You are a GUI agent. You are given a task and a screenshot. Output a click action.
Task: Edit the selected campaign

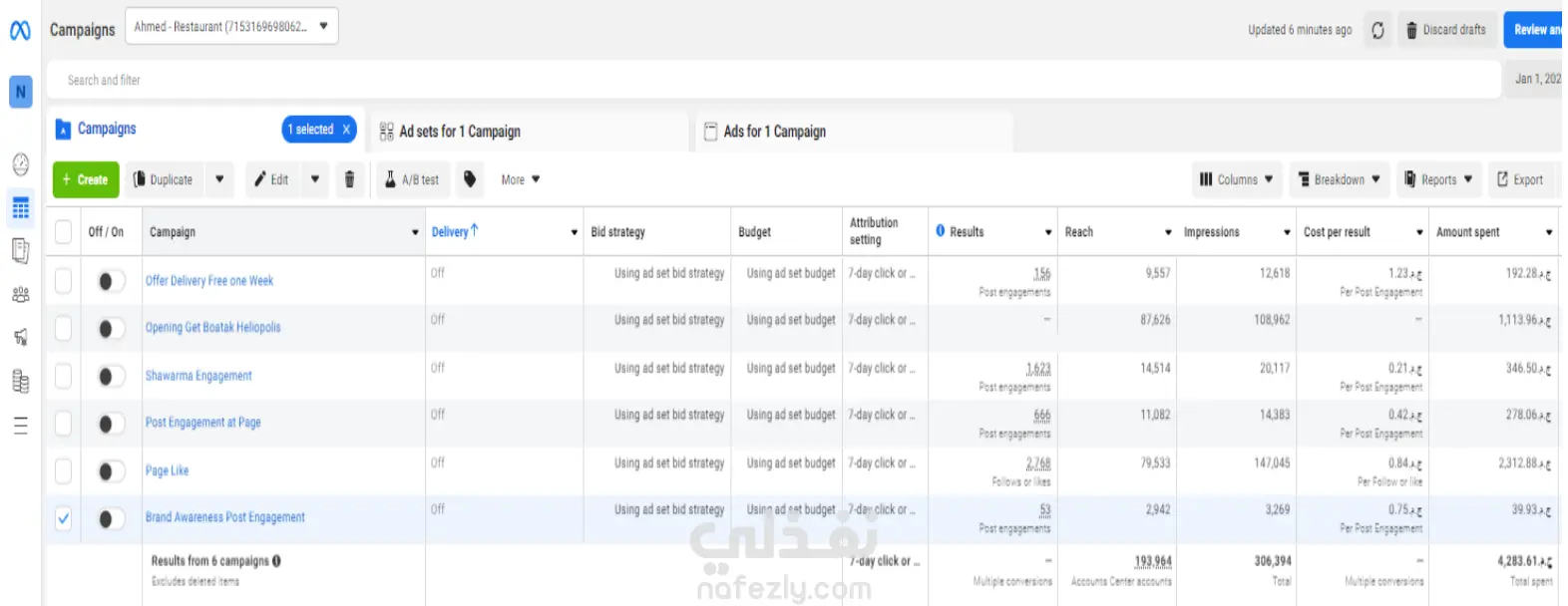click(x=271, y=179)
